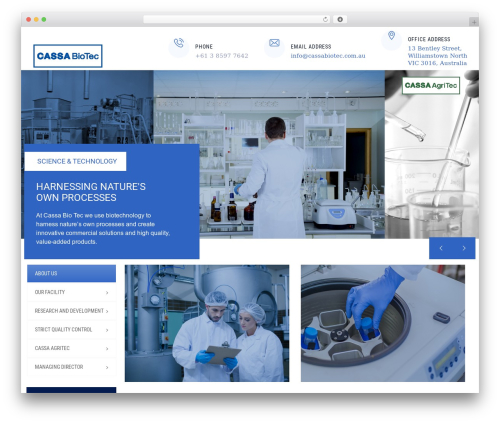The height and width of the screenshot is (423, 500).
Task: Open Research and Development menu item
Action: (x=71, y=311)
